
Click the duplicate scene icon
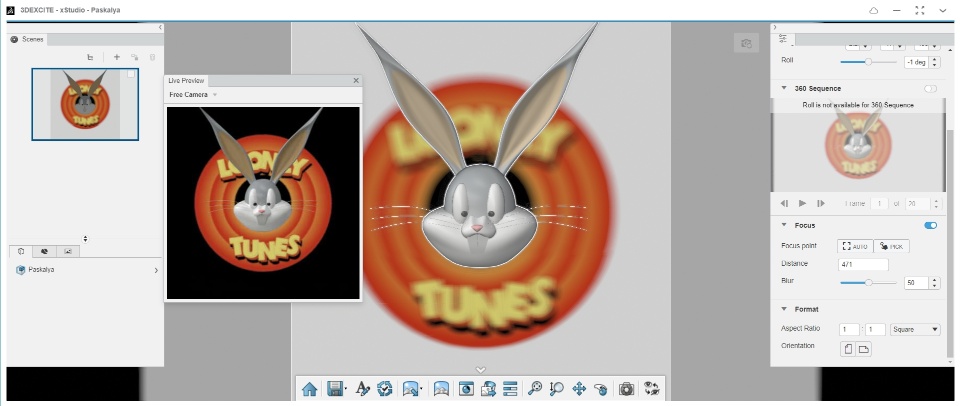pos(135,57)
